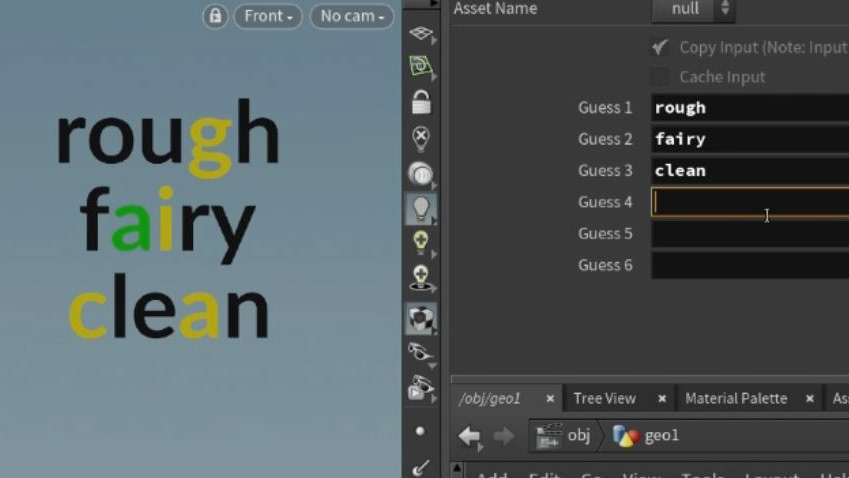Open the No cam camera dropdown
This screenshot has height=478, width=849.
[x=352, y=16]
